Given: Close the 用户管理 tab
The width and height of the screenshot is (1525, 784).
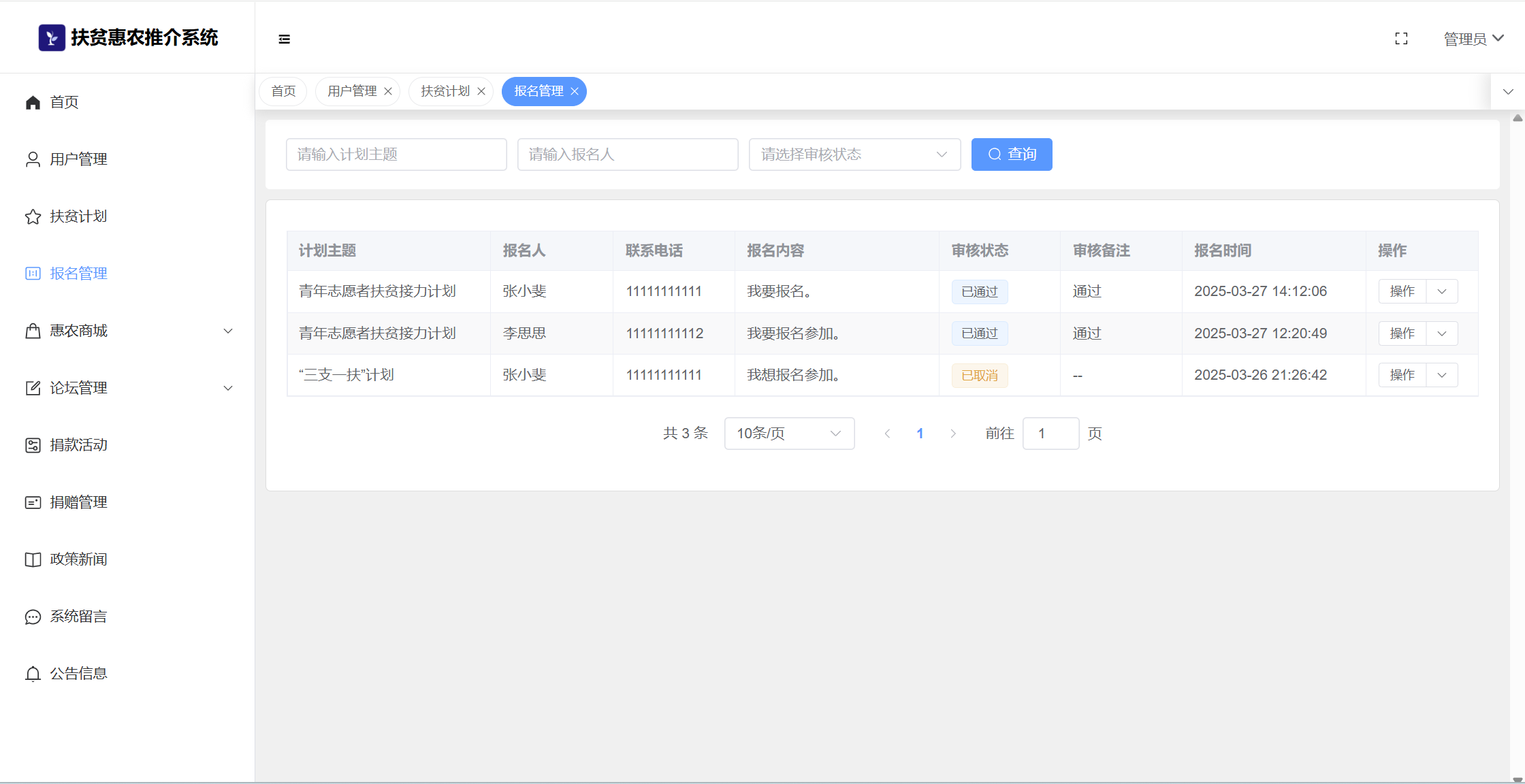Looking at the screenshot, I should point(388,91).
